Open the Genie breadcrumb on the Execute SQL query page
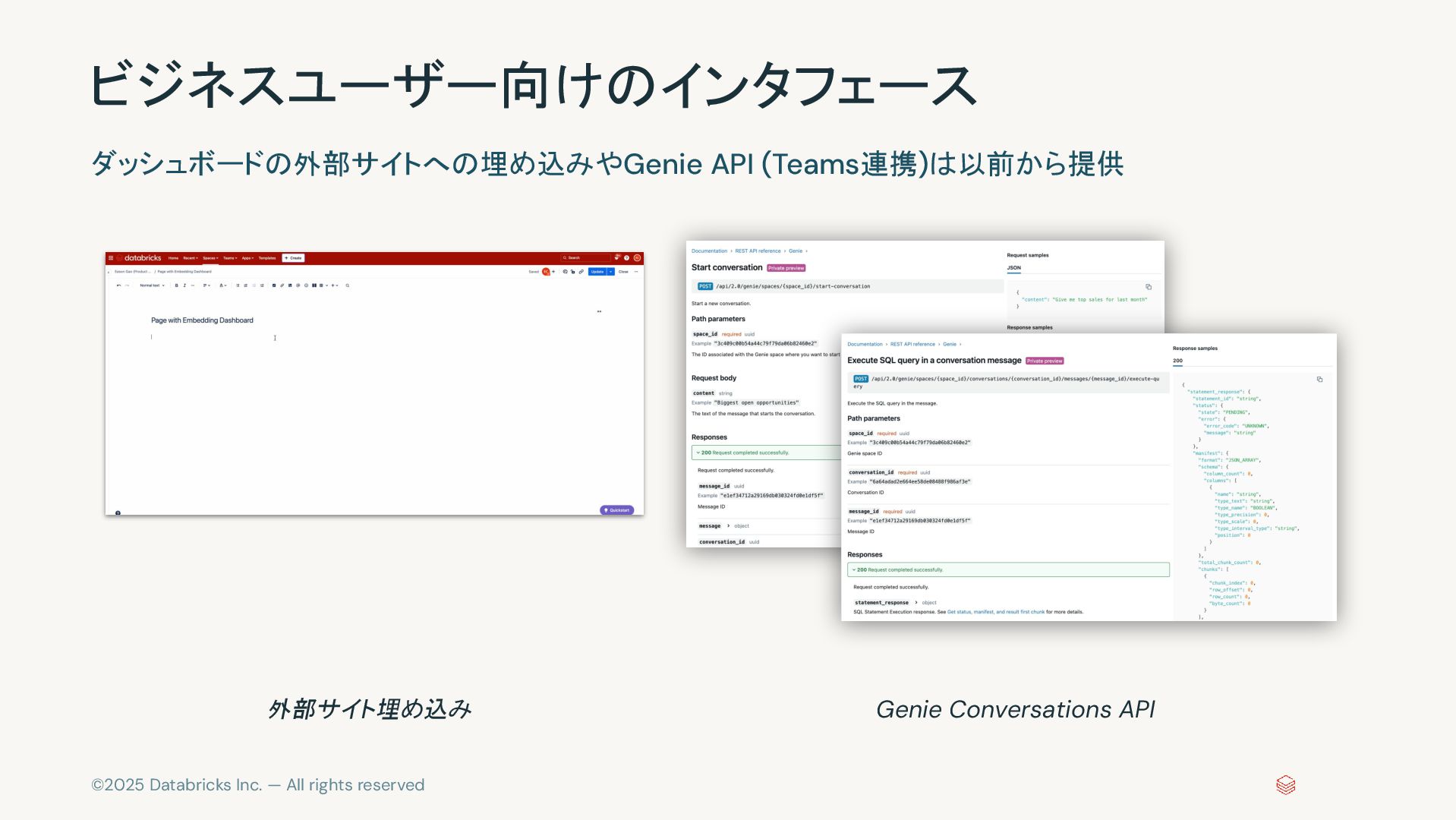This screenshot has width=1456, height=820. point(950,345)
